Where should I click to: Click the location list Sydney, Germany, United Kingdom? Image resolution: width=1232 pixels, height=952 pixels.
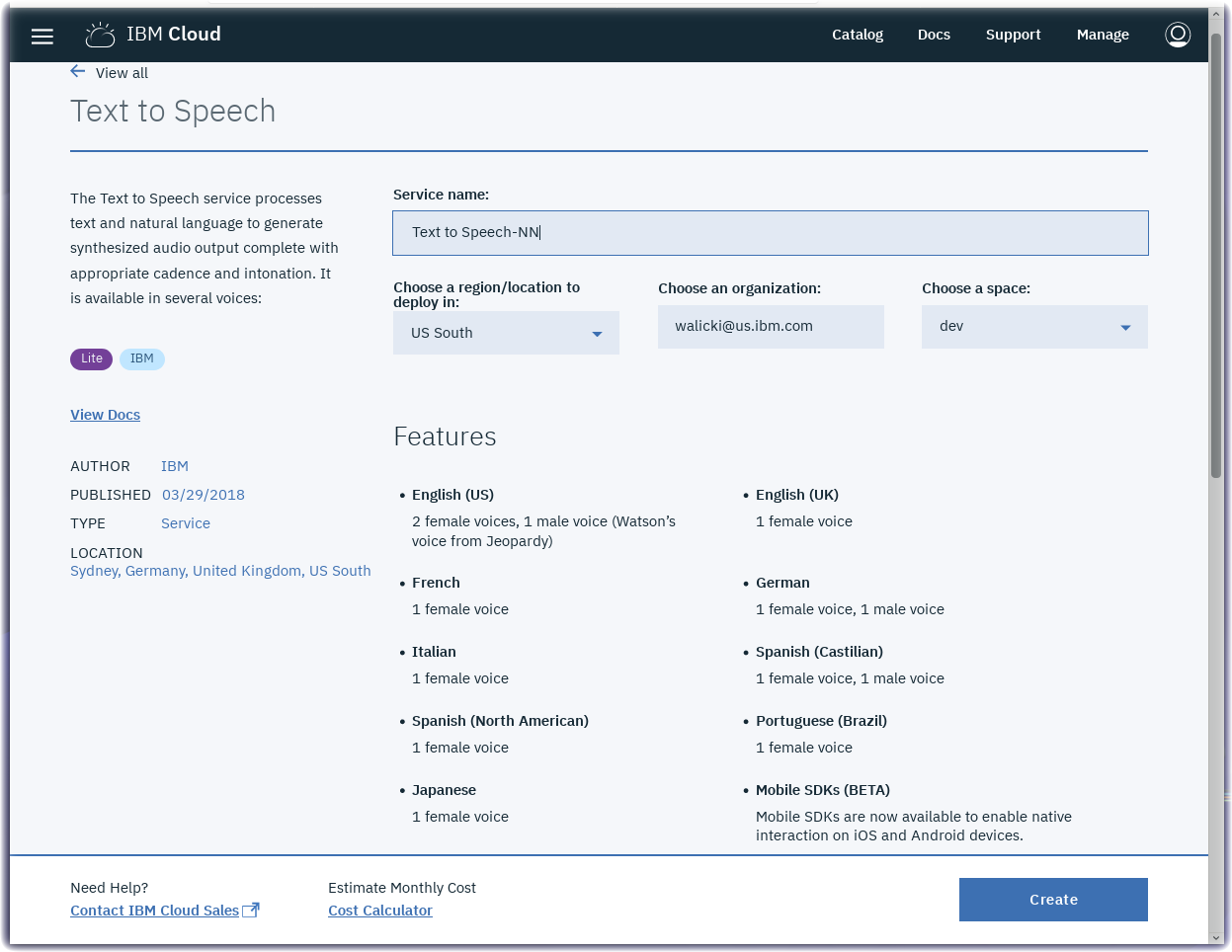point(220,571)
